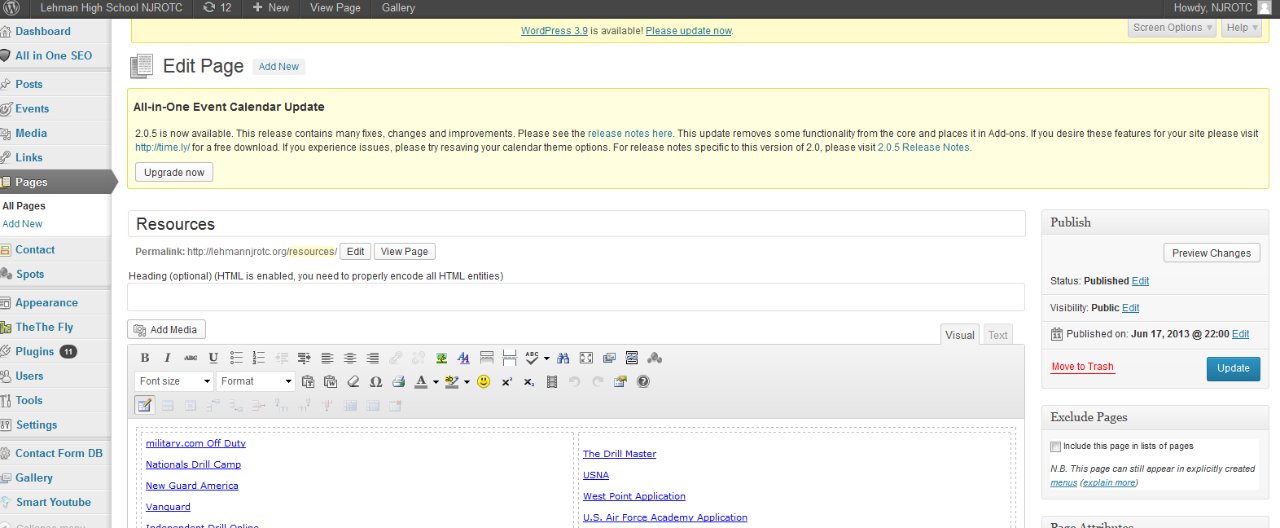Switch to the Text editor tab
The height and width of the screenshot is (528, 1280).
(x=998, y=335)
